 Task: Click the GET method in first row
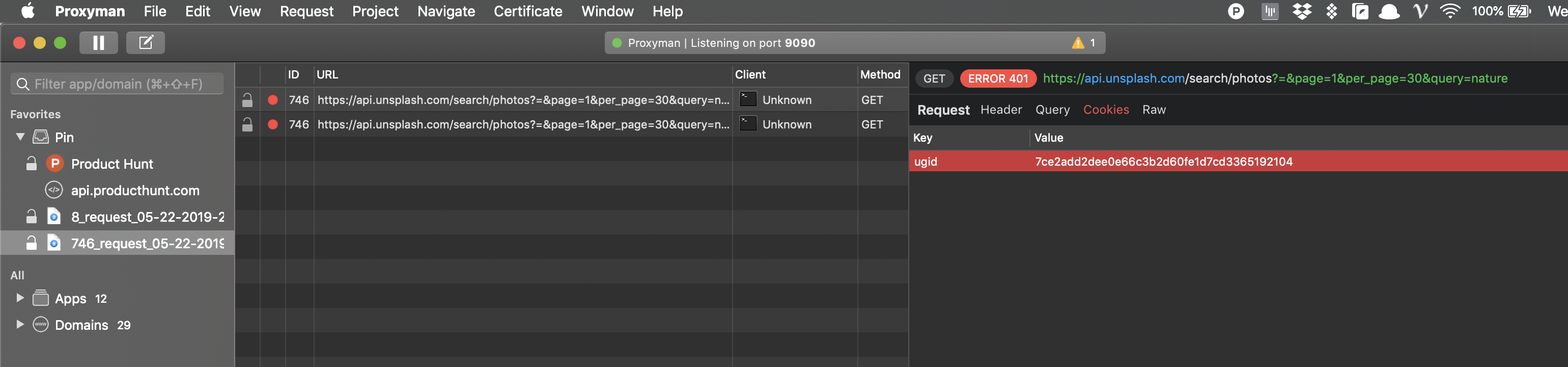point(872,100)
